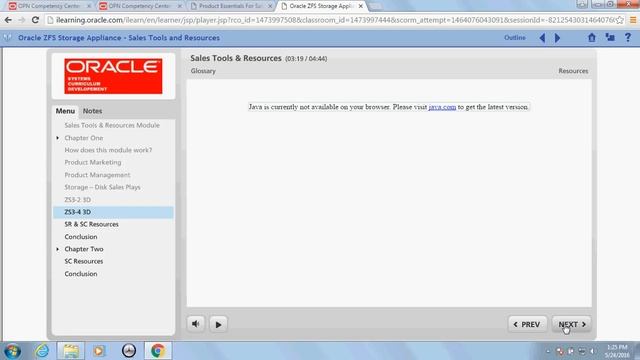The width and height of the screenshot is (640, 360).
Task: Click the Oracle logo image
Action: coord(113,76)
